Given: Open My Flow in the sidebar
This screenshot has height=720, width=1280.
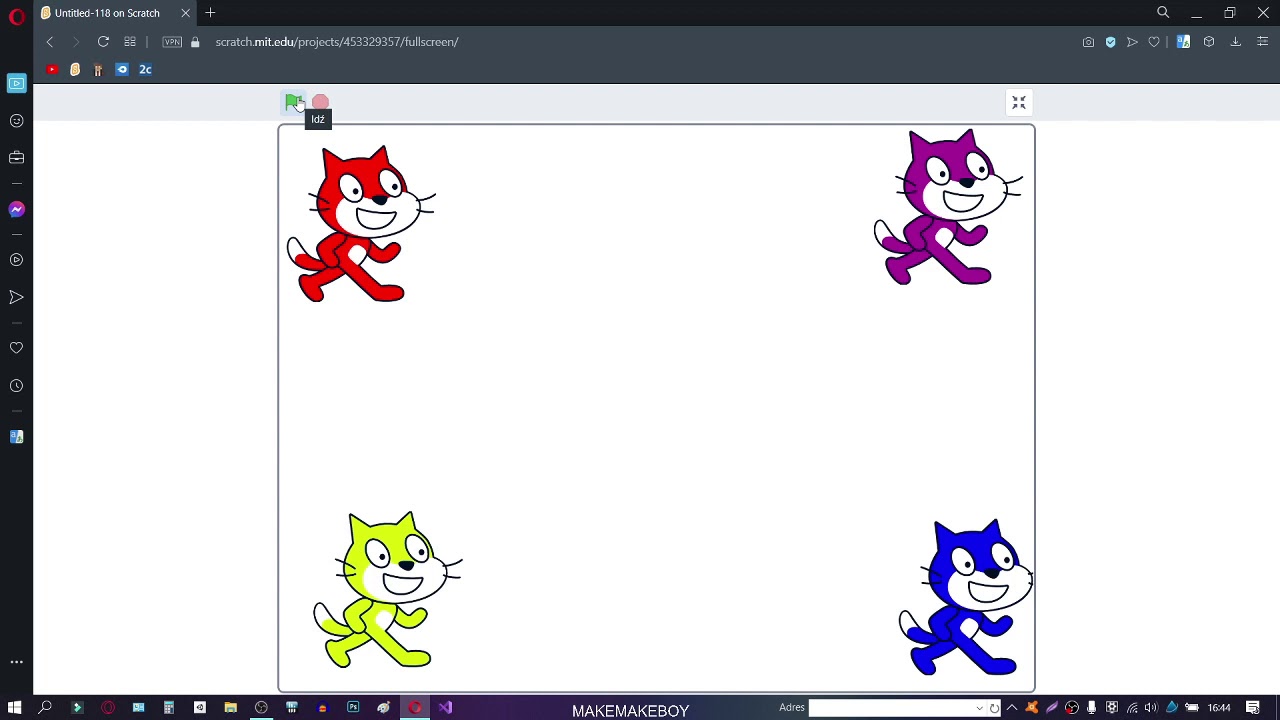Looking at the screenshot, I should pos(16,297).
